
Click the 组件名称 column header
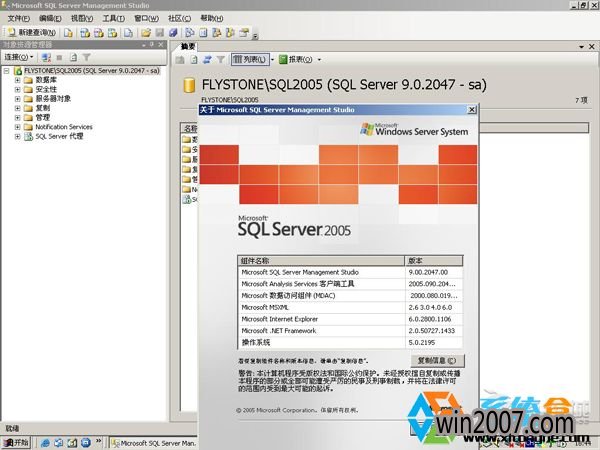[321, 261]
